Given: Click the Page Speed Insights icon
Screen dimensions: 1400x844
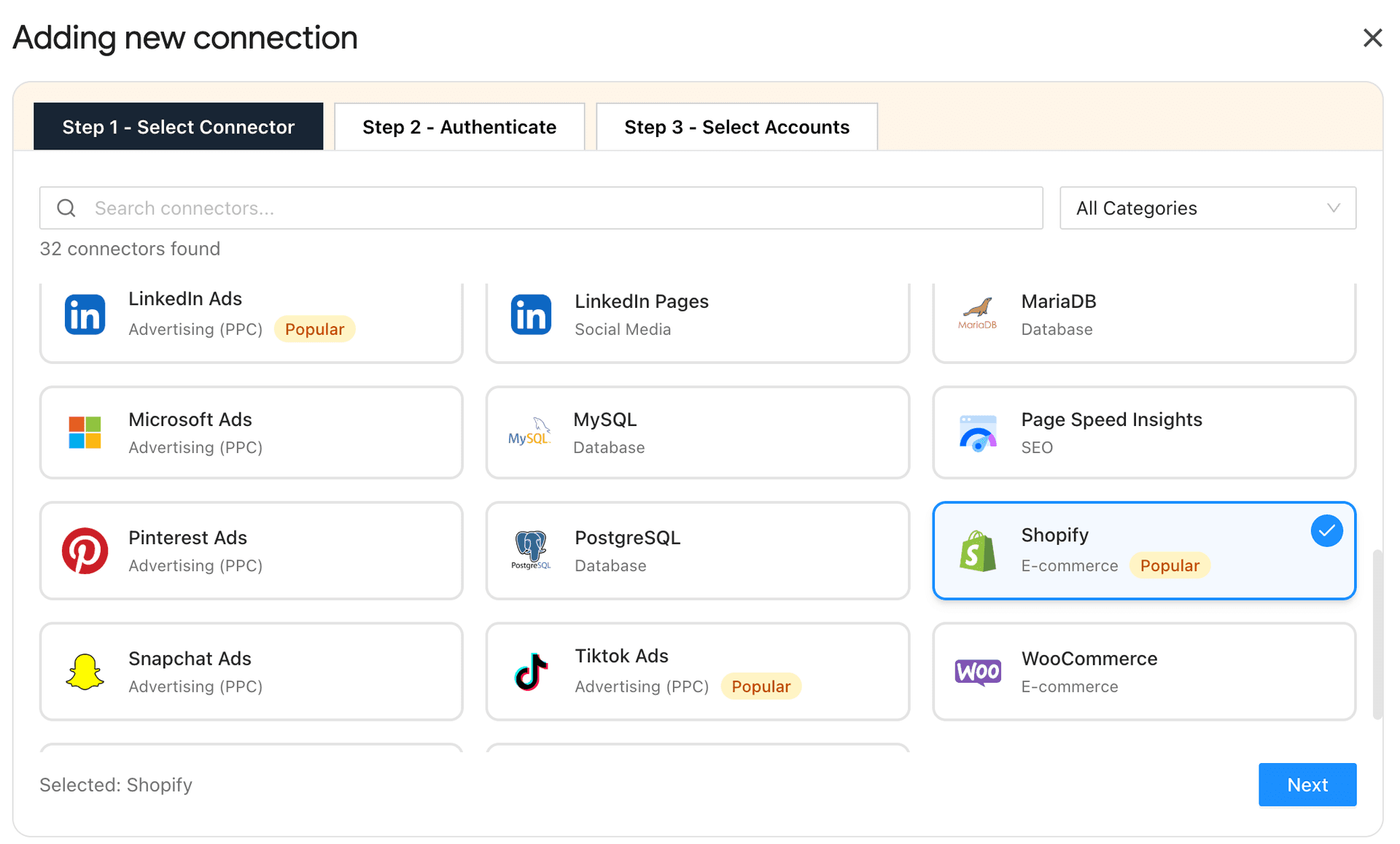Looking at the screenshot, I should (978, 433).
